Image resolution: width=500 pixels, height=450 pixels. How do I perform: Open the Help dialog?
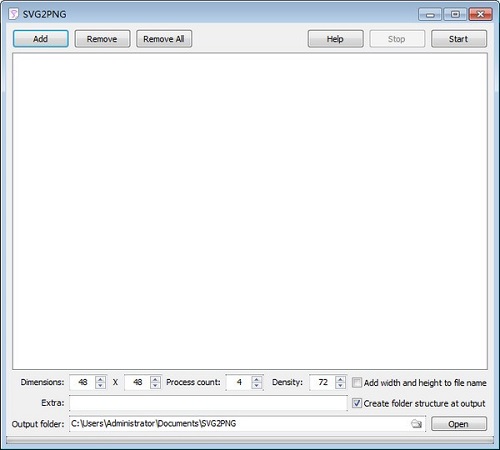click(336, 39)
